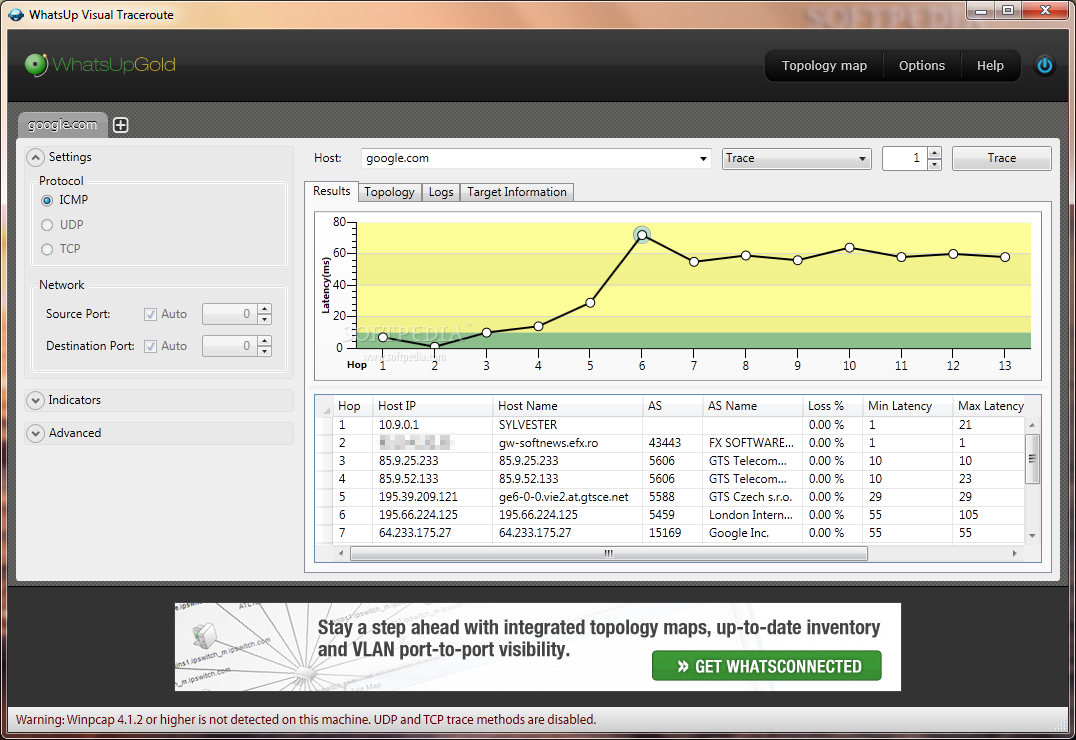Viewport: 1076px width, 740px height.
Task: Select hop 3 data point on graph
Action: pyautogui.click(x=487, y=332)
